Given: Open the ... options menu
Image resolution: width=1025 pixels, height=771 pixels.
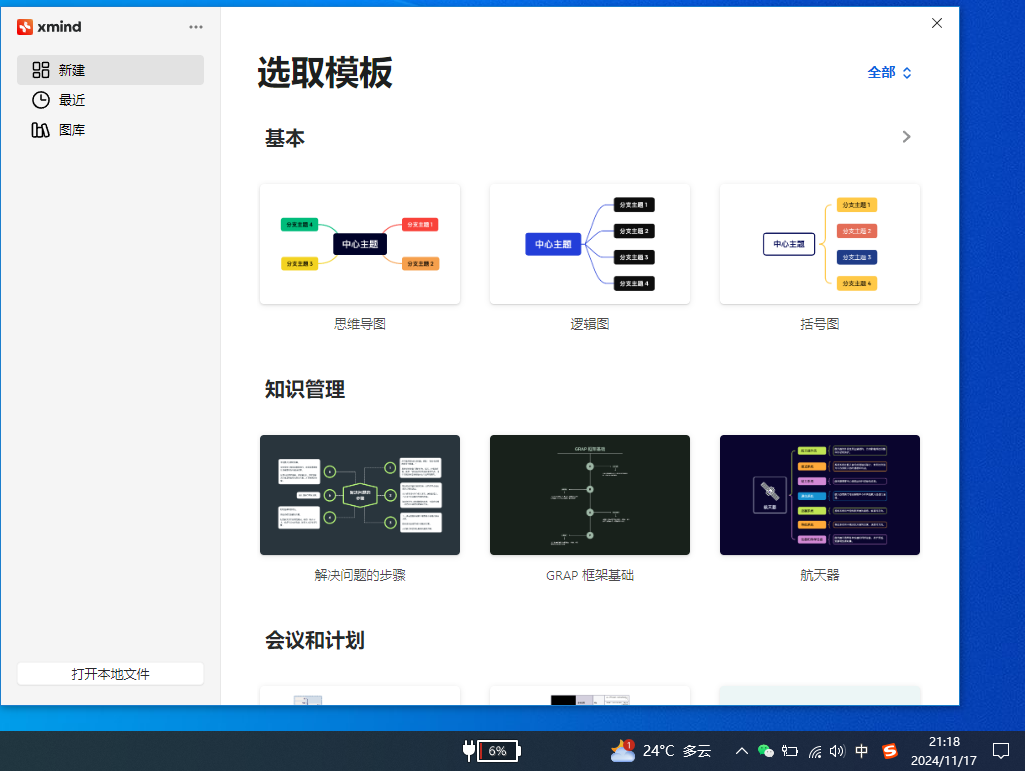Looking at the screenshot, I should pyautogui.click(x=196, y=27).
